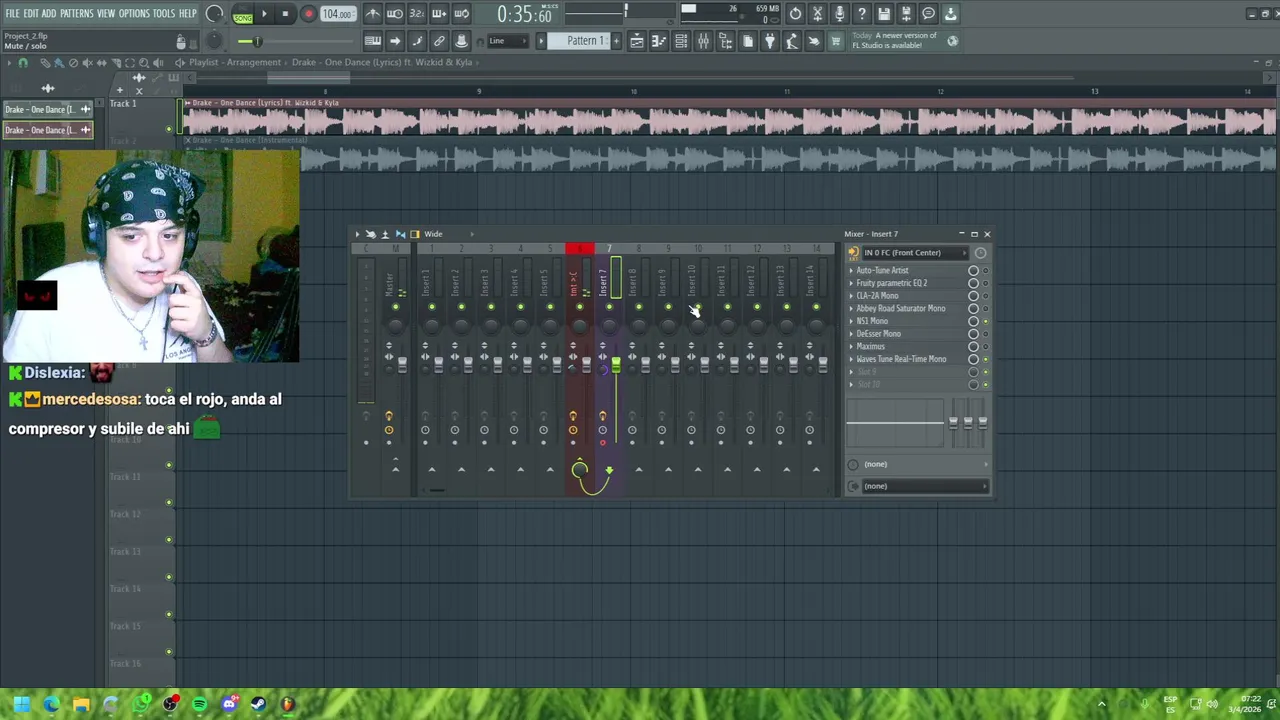Click the Play transport button
The width and height of the screenshot is (1280, 720).
(264, 14)
